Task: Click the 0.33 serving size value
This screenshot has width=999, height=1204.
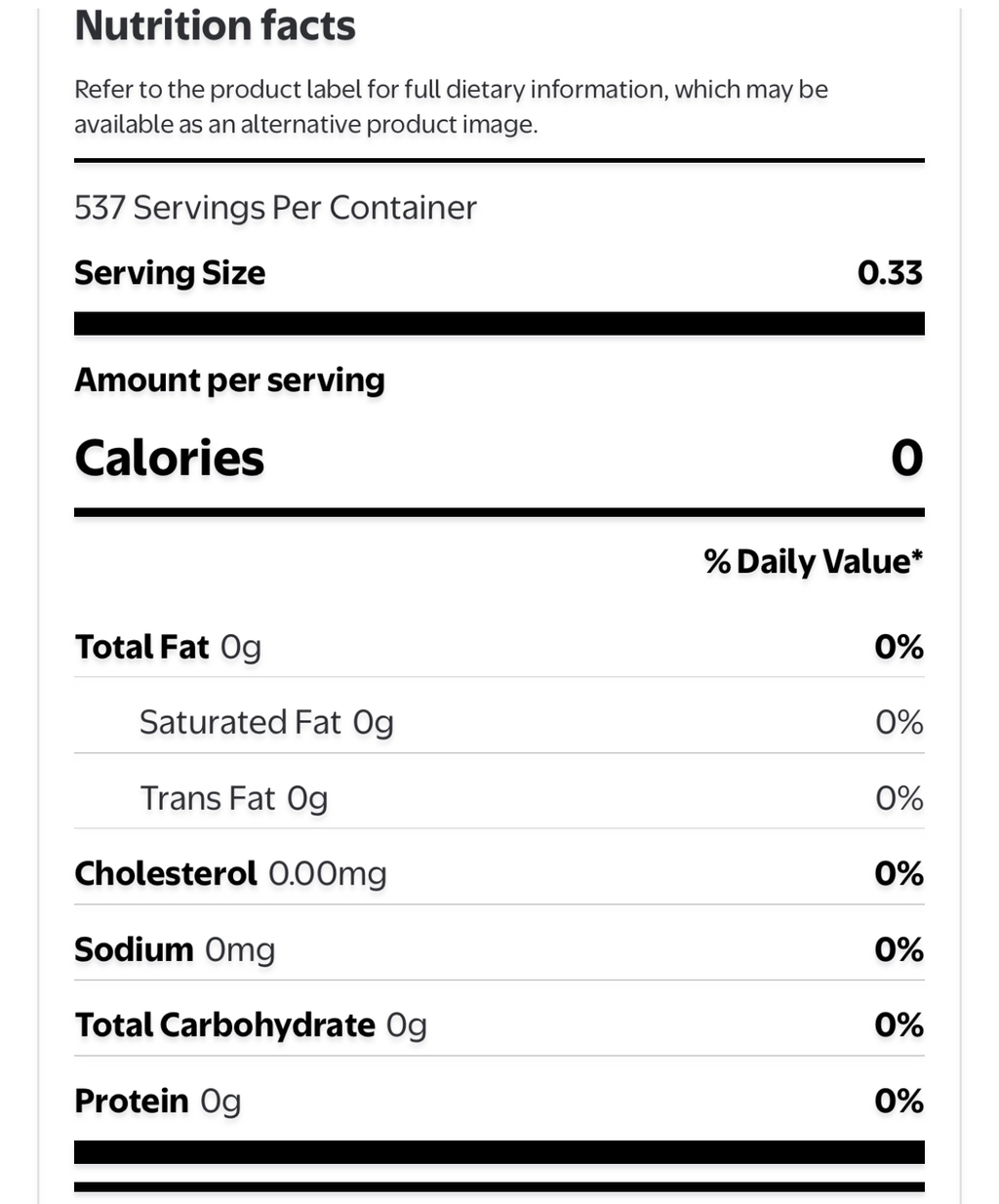Action: 890,273
